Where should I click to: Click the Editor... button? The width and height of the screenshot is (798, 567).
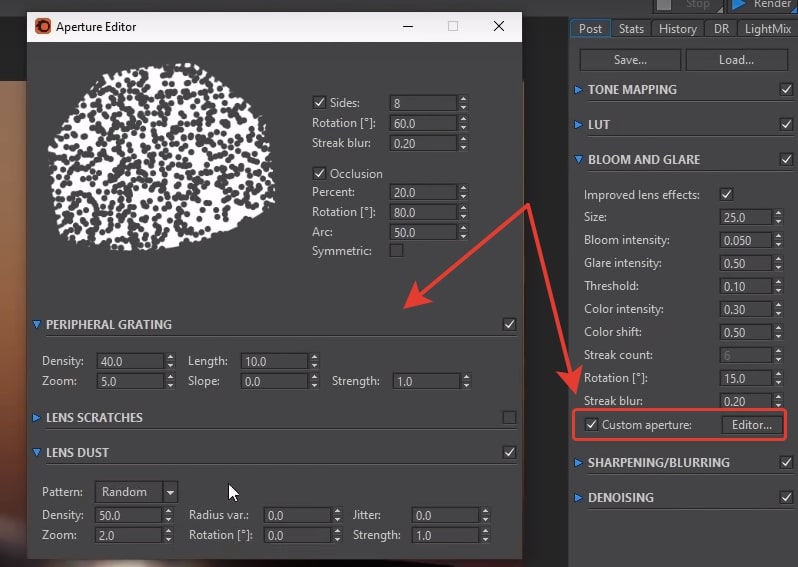(751, 425)
